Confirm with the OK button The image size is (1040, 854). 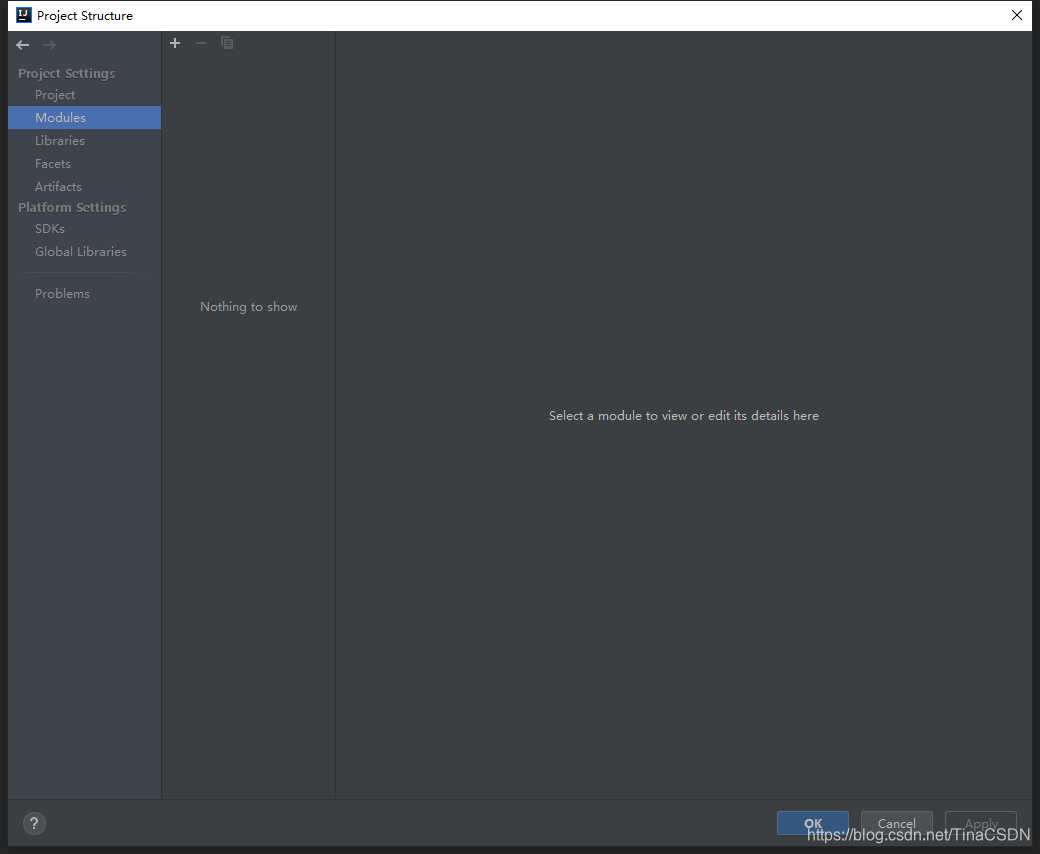812,824
